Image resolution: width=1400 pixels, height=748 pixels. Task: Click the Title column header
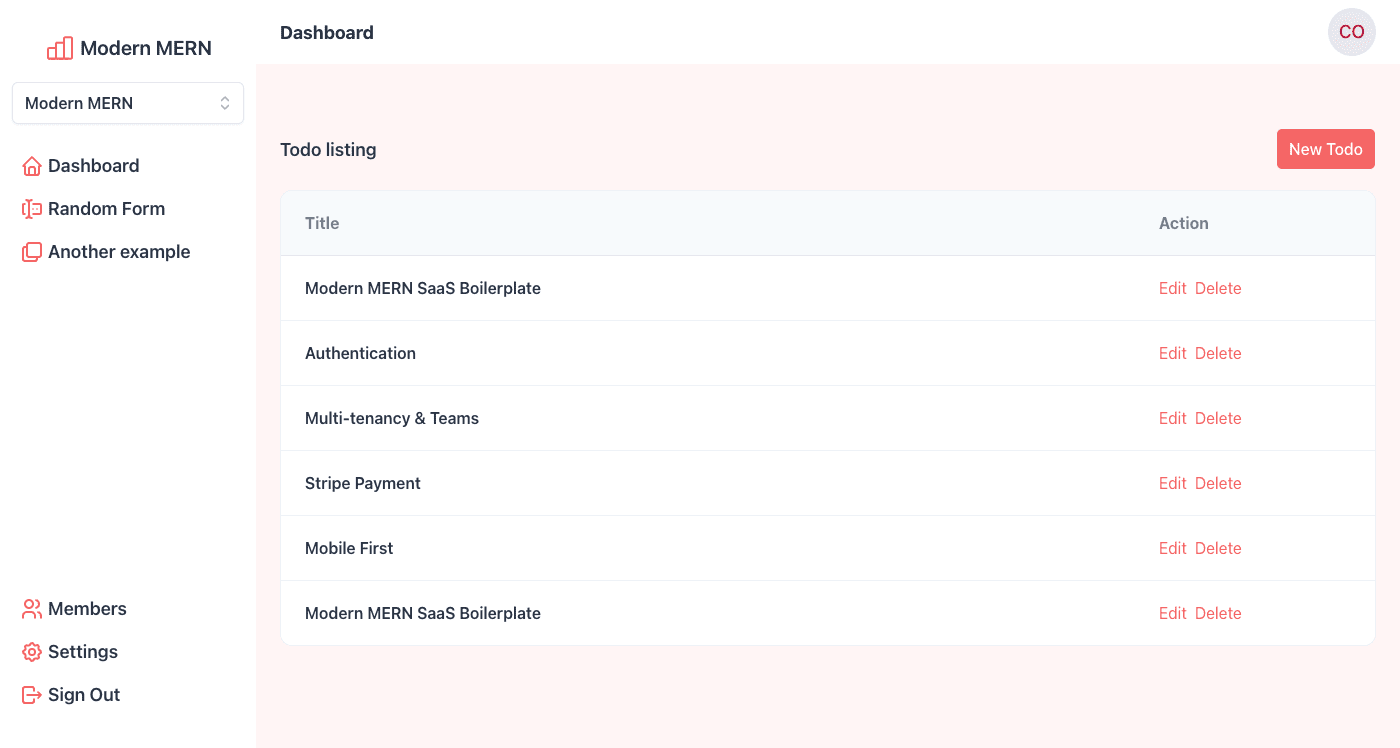point(322,223)
